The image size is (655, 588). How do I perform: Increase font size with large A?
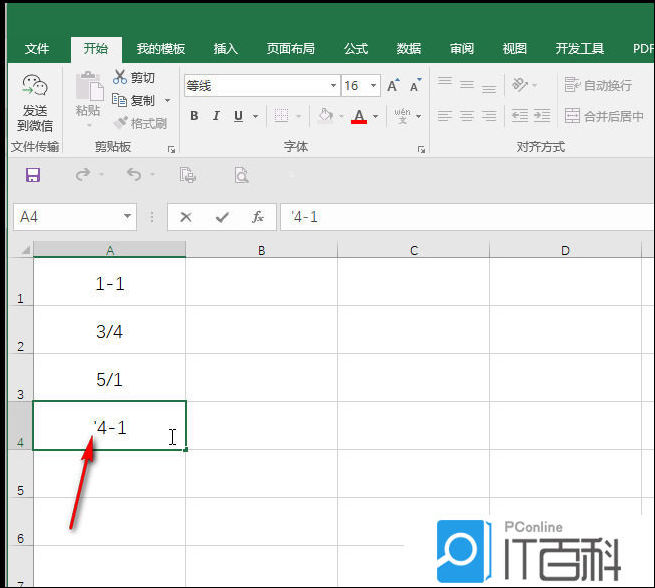(393, 86)
